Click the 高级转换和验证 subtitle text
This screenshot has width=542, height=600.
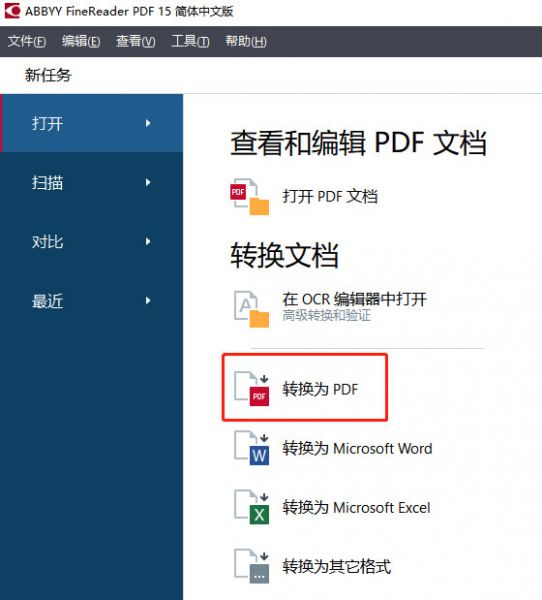click(x=327, y=315)
